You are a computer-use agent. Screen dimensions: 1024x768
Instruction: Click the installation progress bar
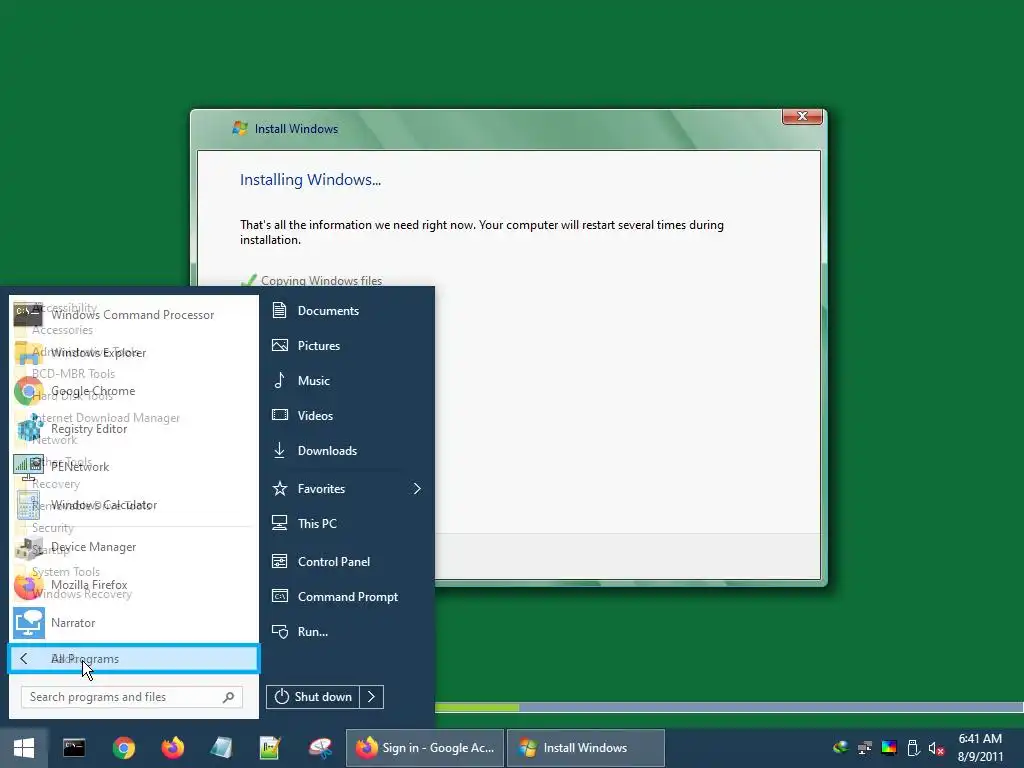[729, 707]
